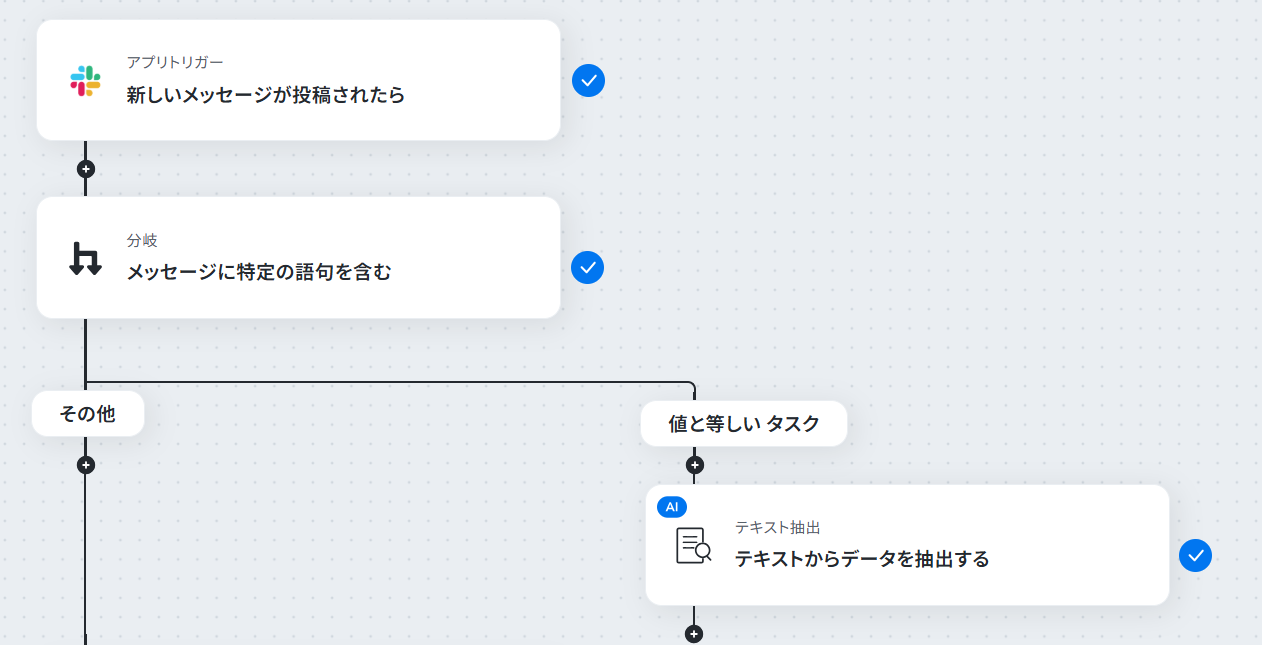Open the テキスト抽出 AI card
The height and width of the screenshot is (645, 1262).
(907, 545)
